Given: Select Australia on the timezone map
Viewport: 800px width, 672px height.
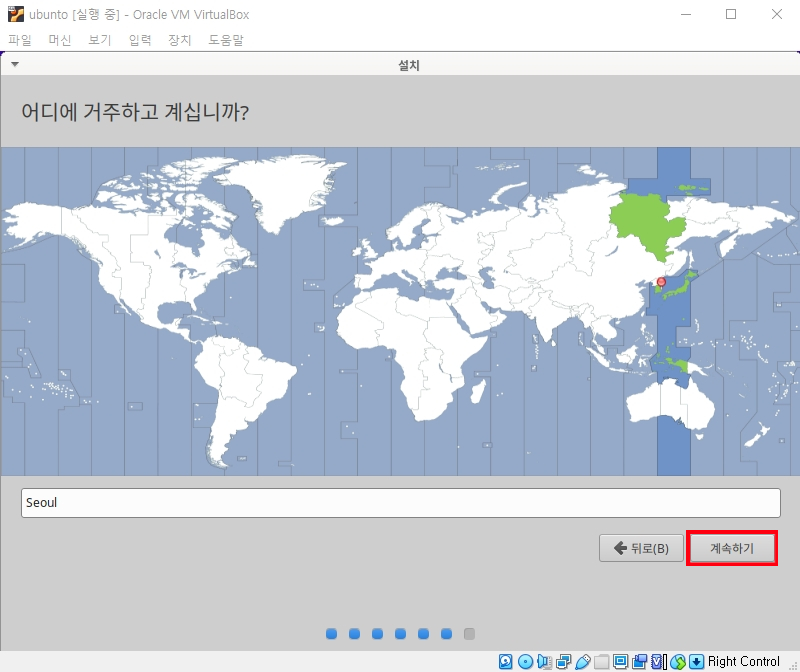Looking at the screenshot, I should tap(671, 406).
